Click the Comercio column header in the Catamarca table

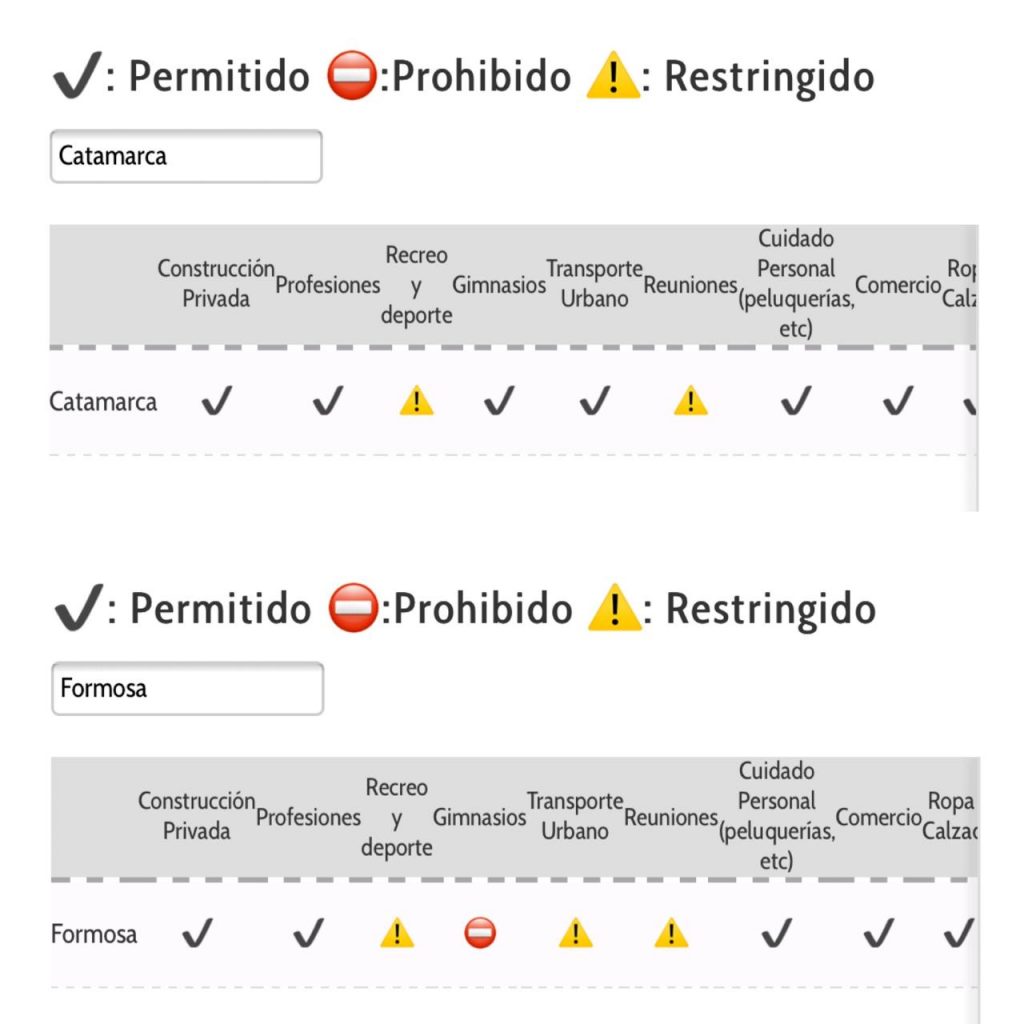pos(898,285)
